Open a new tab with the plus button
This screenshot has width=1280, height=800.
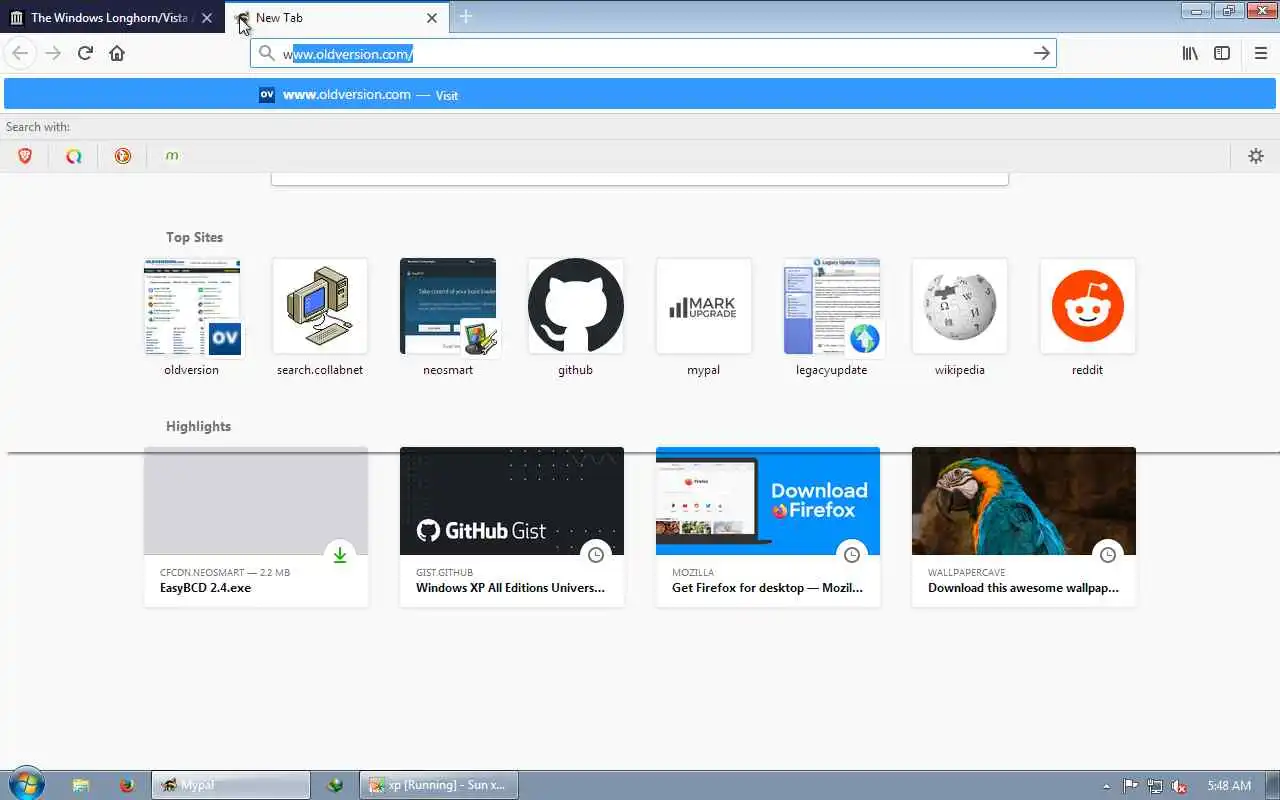tap(466, 17)
